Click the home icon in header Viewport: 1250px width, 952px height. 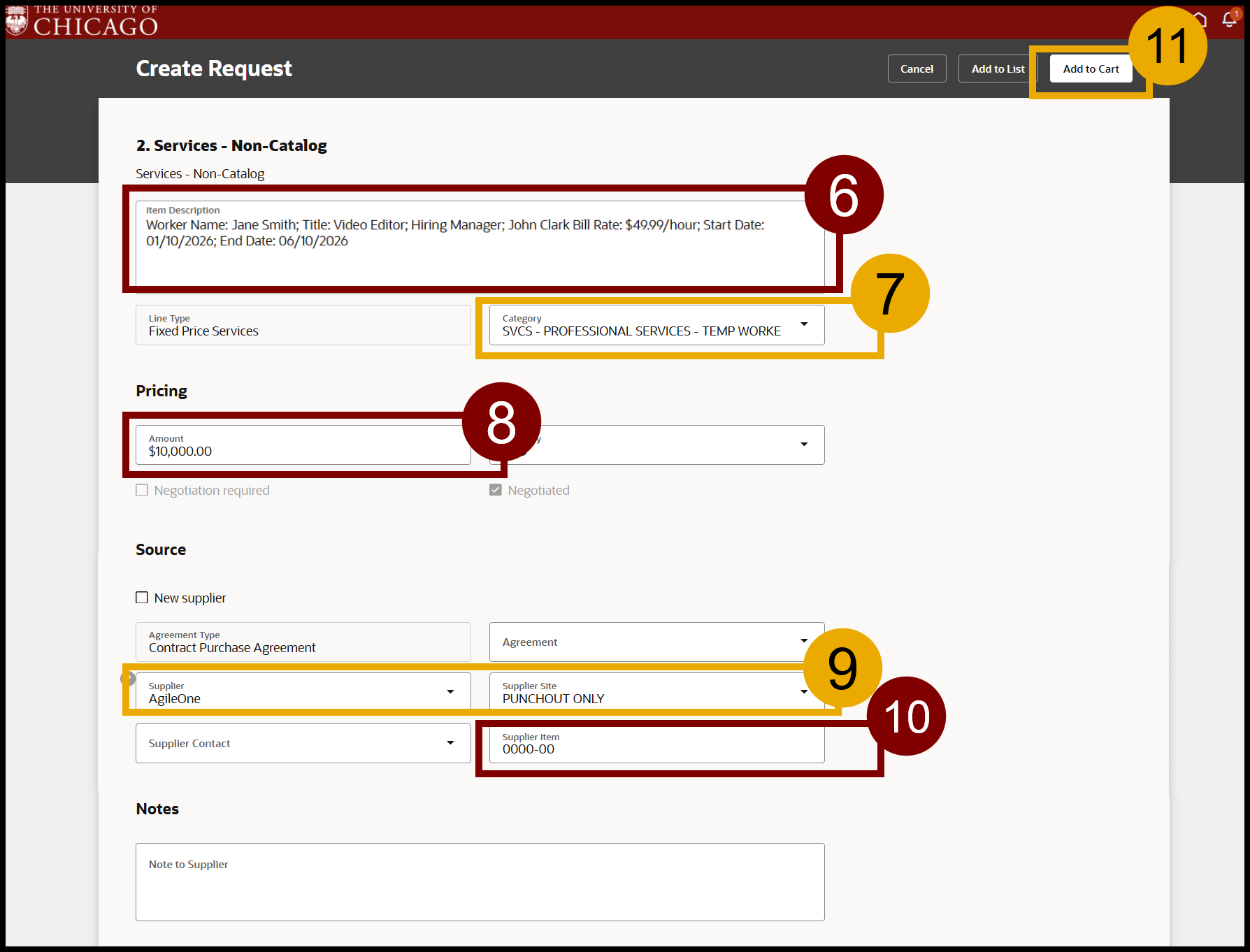(x=1202, y=20)
